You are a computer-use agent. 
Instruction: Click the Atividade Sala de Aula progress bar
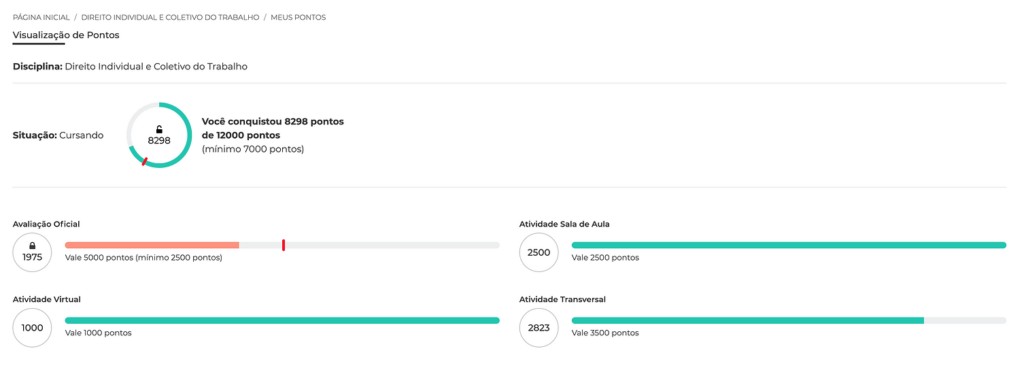click(x=789, y=245)
